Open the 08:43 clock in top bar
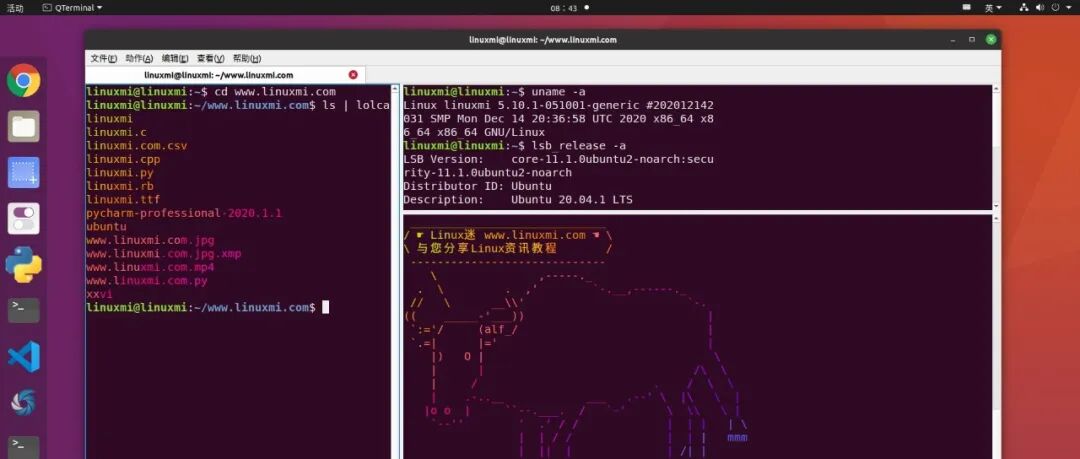This screenshot has height=459, width=1080. [563, 8]
